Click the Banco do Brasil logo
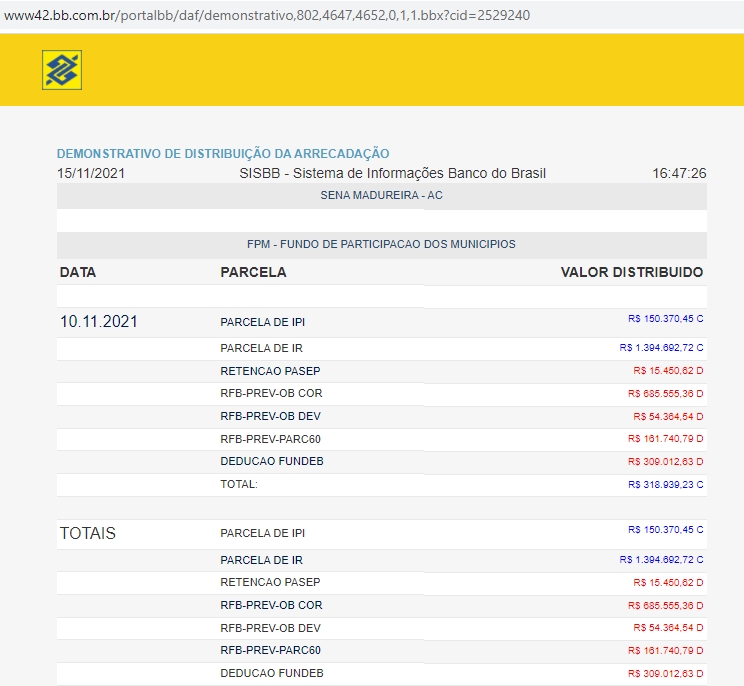The height and width of the screenshot is (686, 744). 62,70
